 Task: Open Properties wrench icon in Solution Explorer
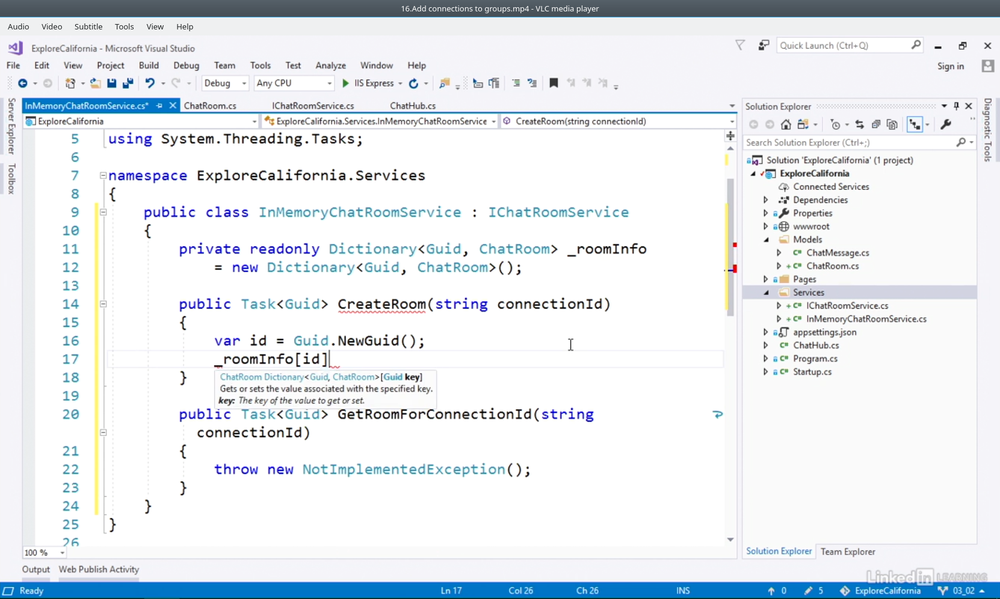[946, 124]
